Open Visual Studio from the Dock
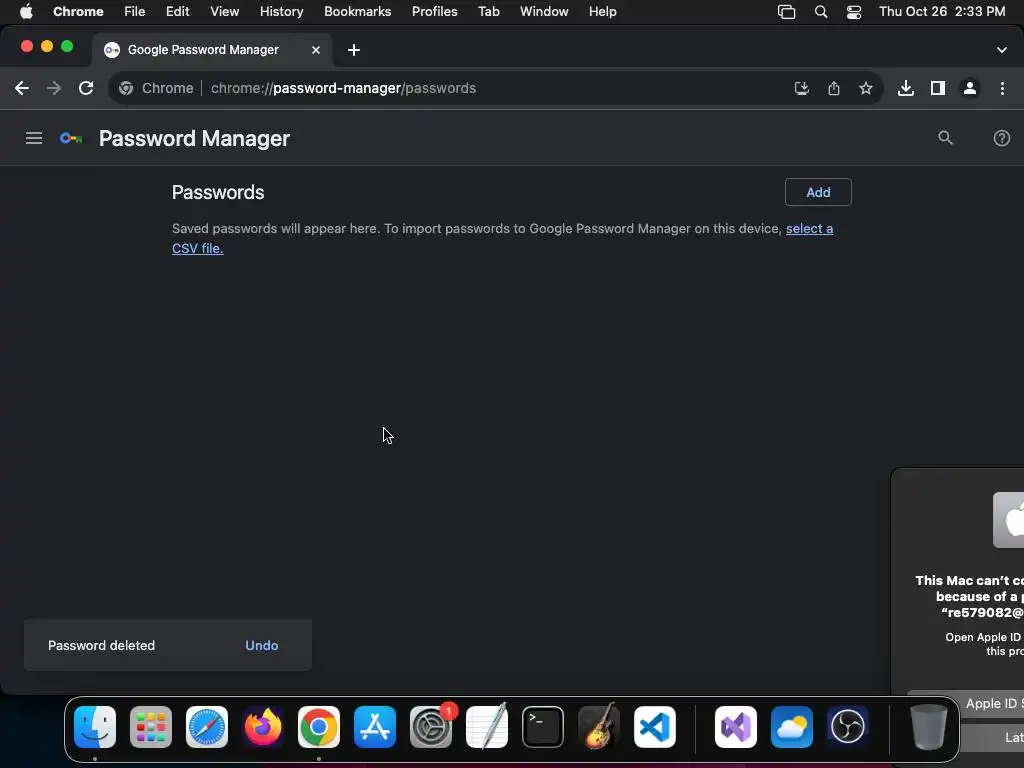The height and width of the screenshot is (768, 1024). point(735,726)
